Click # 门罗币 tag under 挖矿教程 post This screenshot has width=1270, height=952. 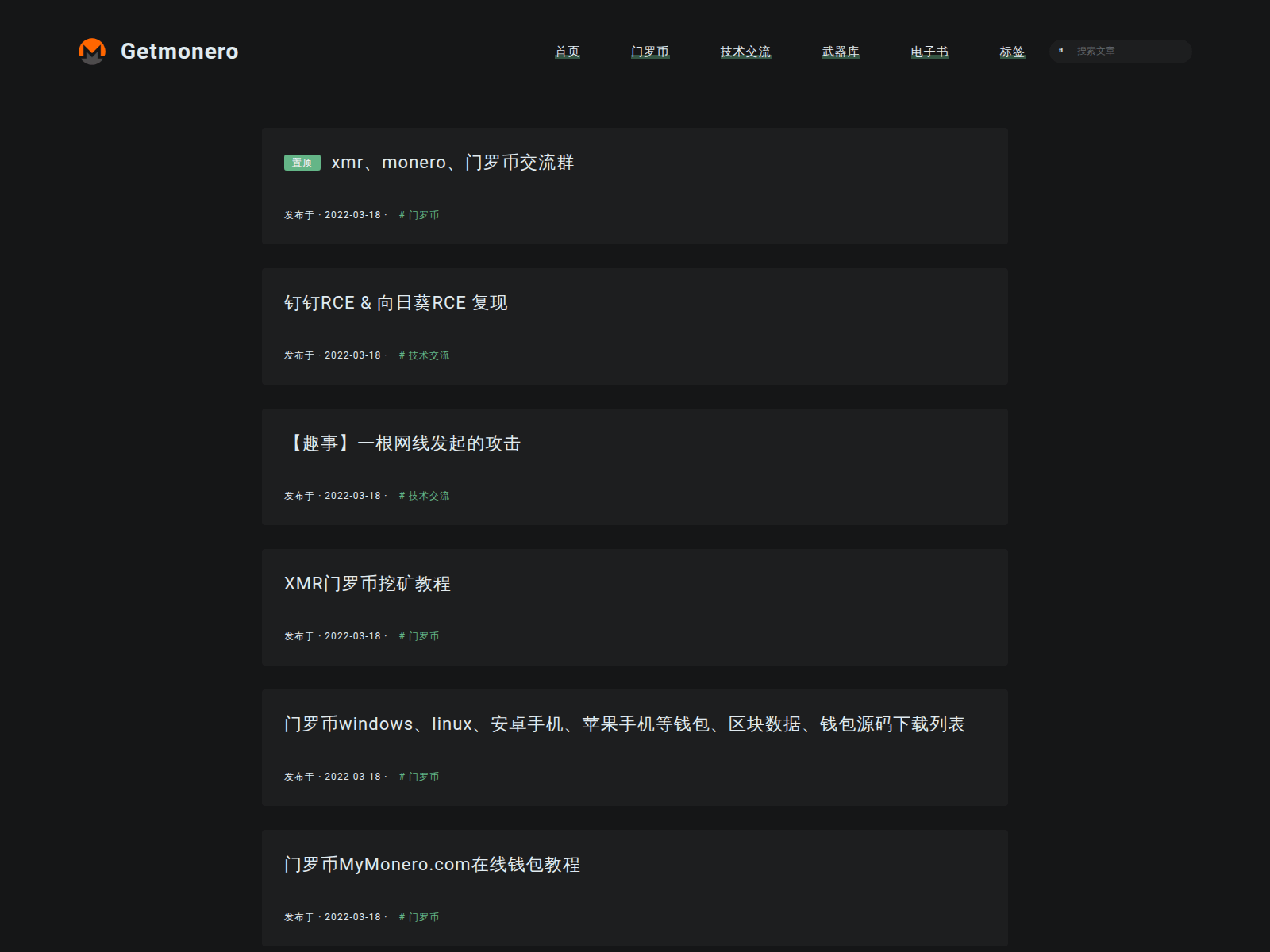coord(419,636)
